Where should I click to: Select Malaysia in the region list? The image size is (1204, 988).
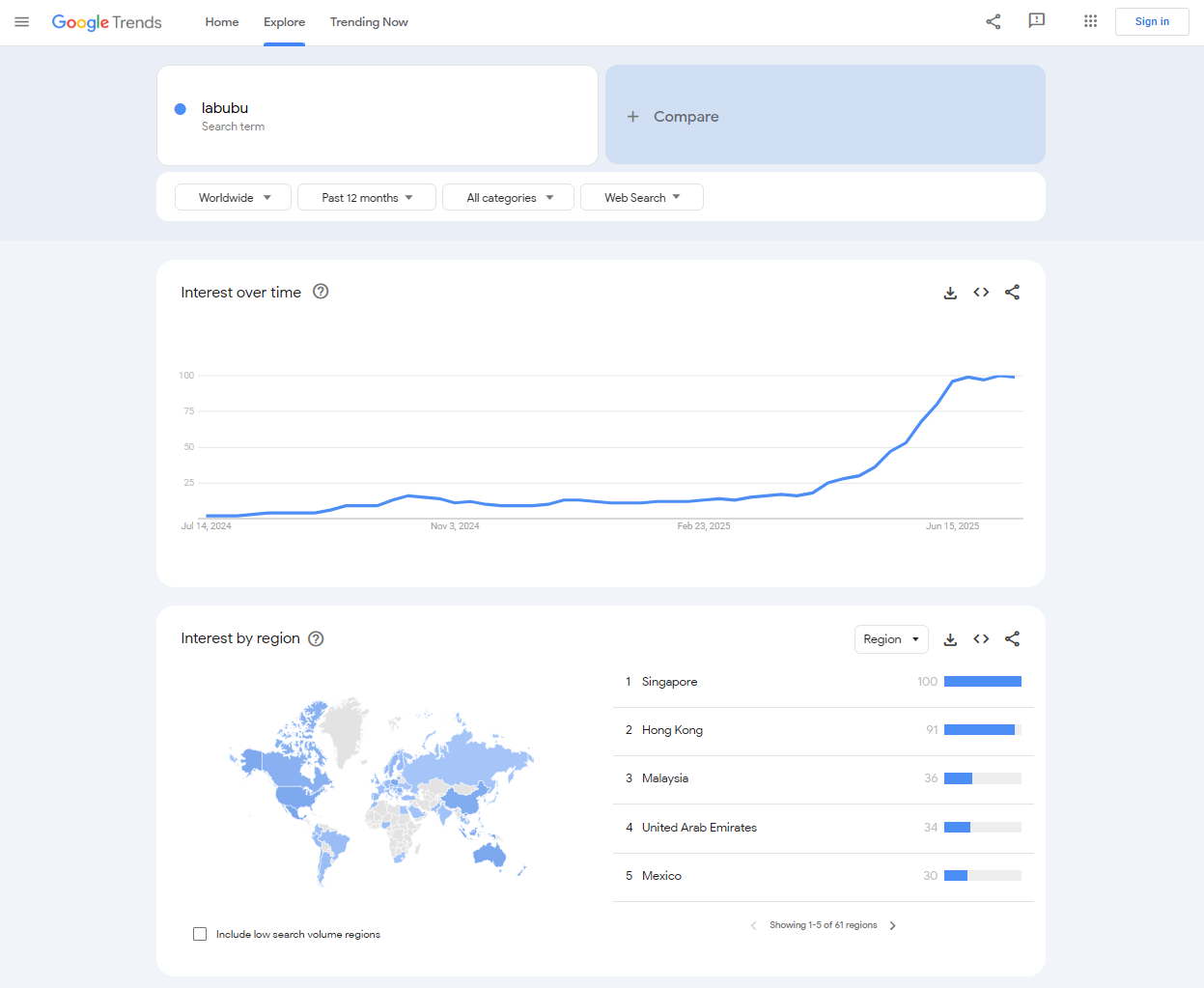click(x=665, y=778)
